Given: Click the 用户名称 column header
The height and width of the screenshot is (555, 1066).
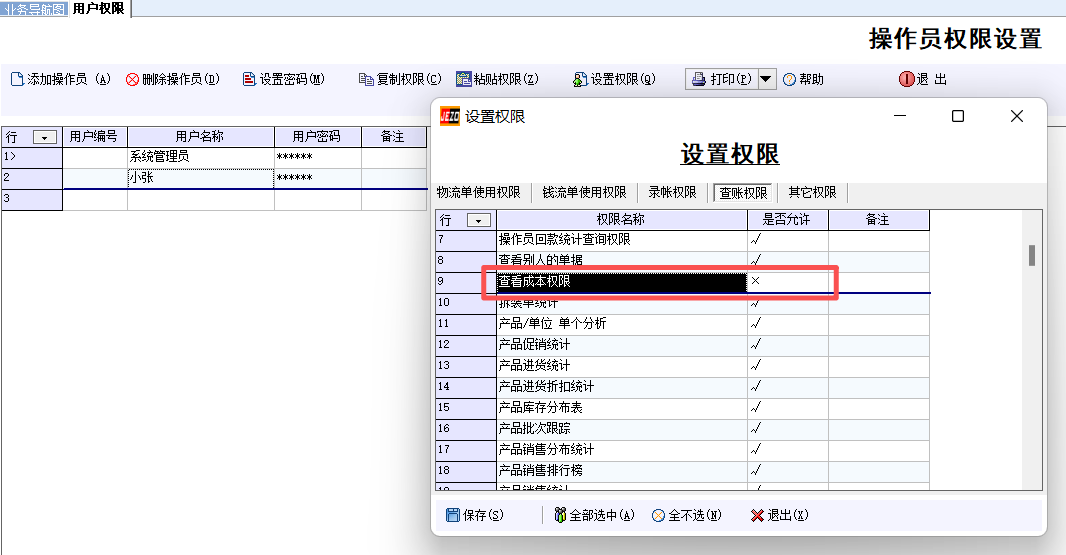Looking at the screenshot, I should [x=201, y=137].
